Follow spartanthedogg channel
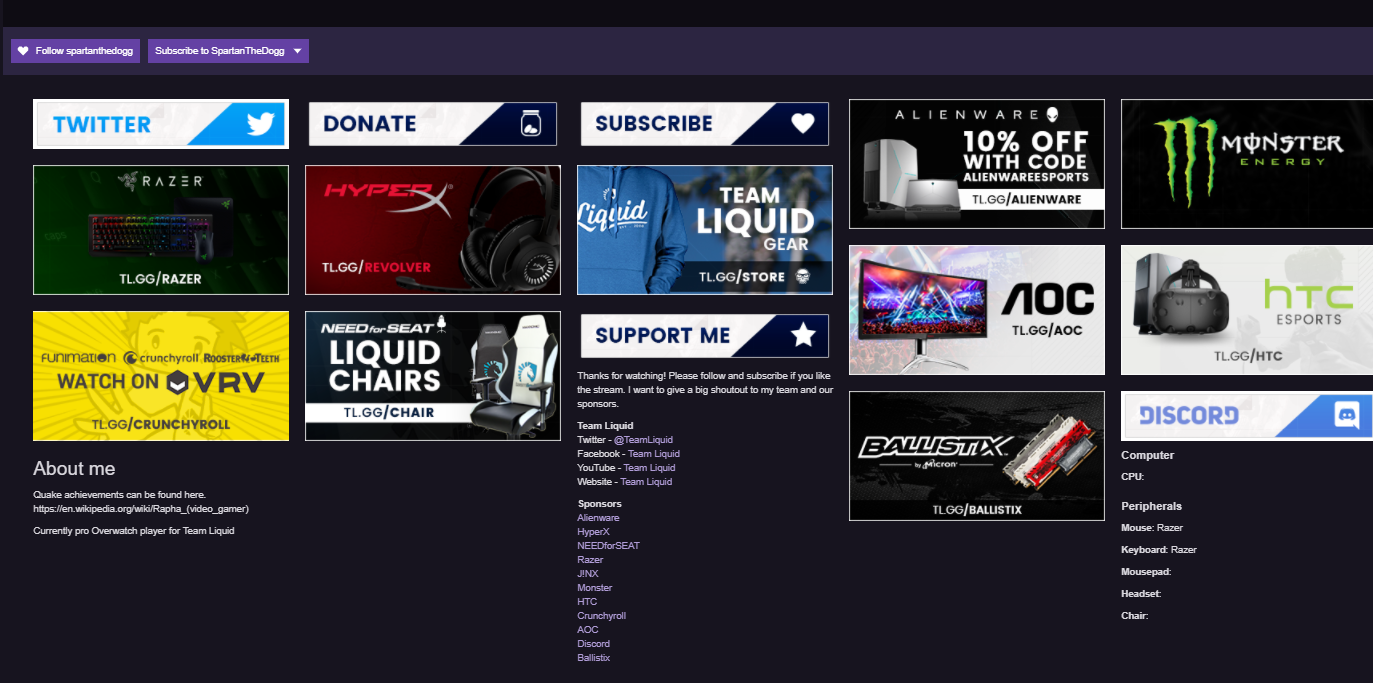The height and width of the screenshot is (683, 1373). pyautogui.click(x=76, y=51)
